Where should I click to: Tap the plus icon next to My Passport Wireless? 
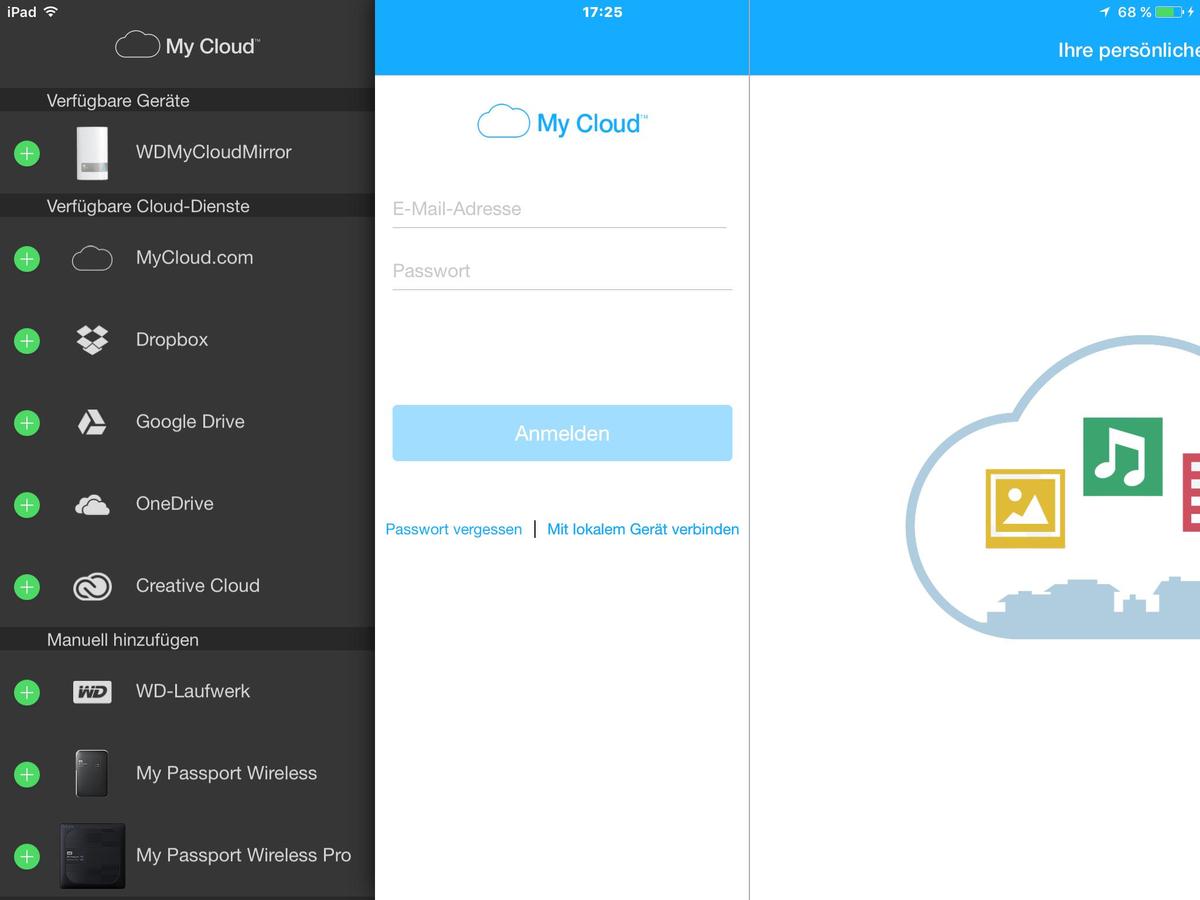pyautogui.click(x=27, y=774)
